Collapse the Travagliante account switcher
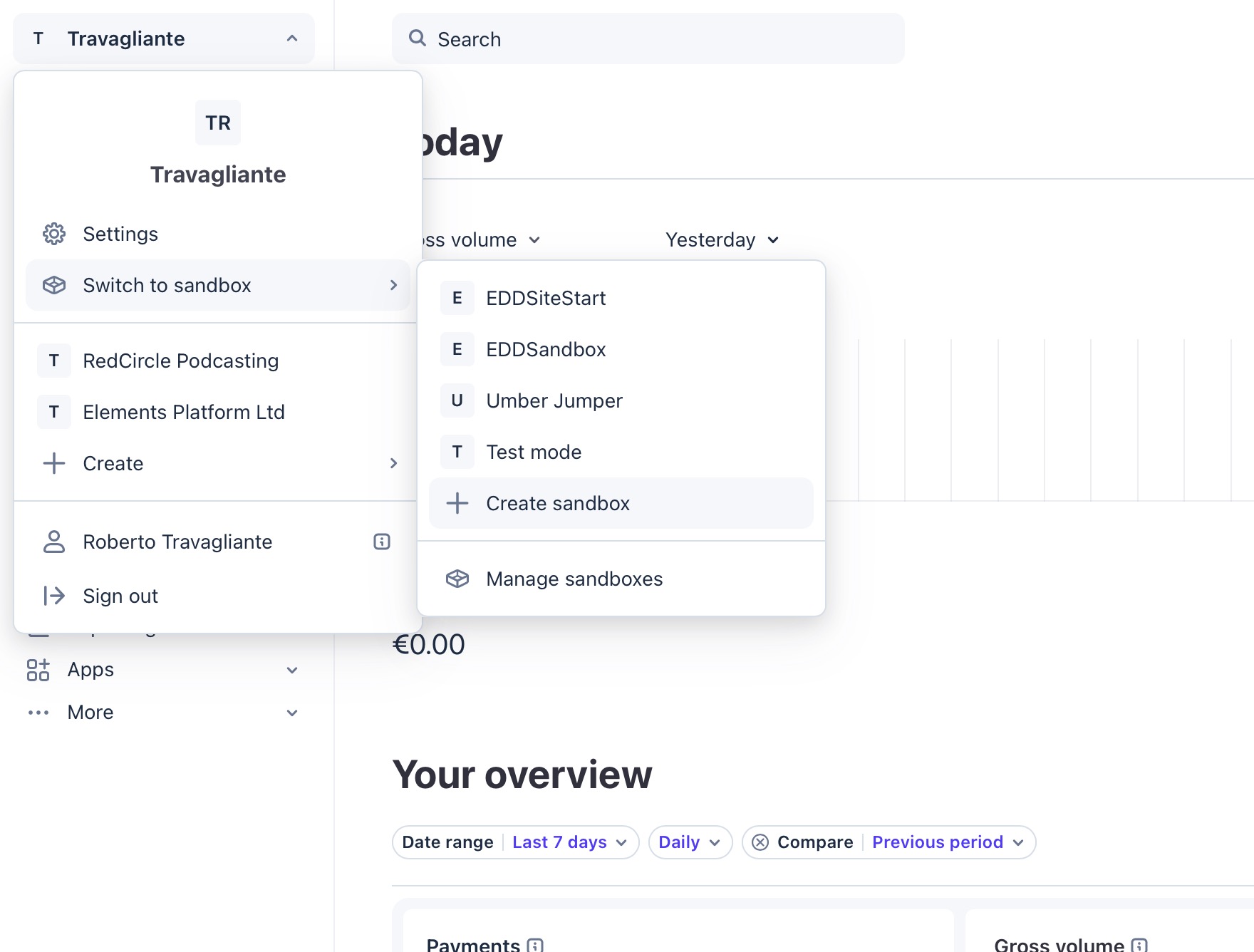Screen dimensions: 1254x952 point(164,38)
